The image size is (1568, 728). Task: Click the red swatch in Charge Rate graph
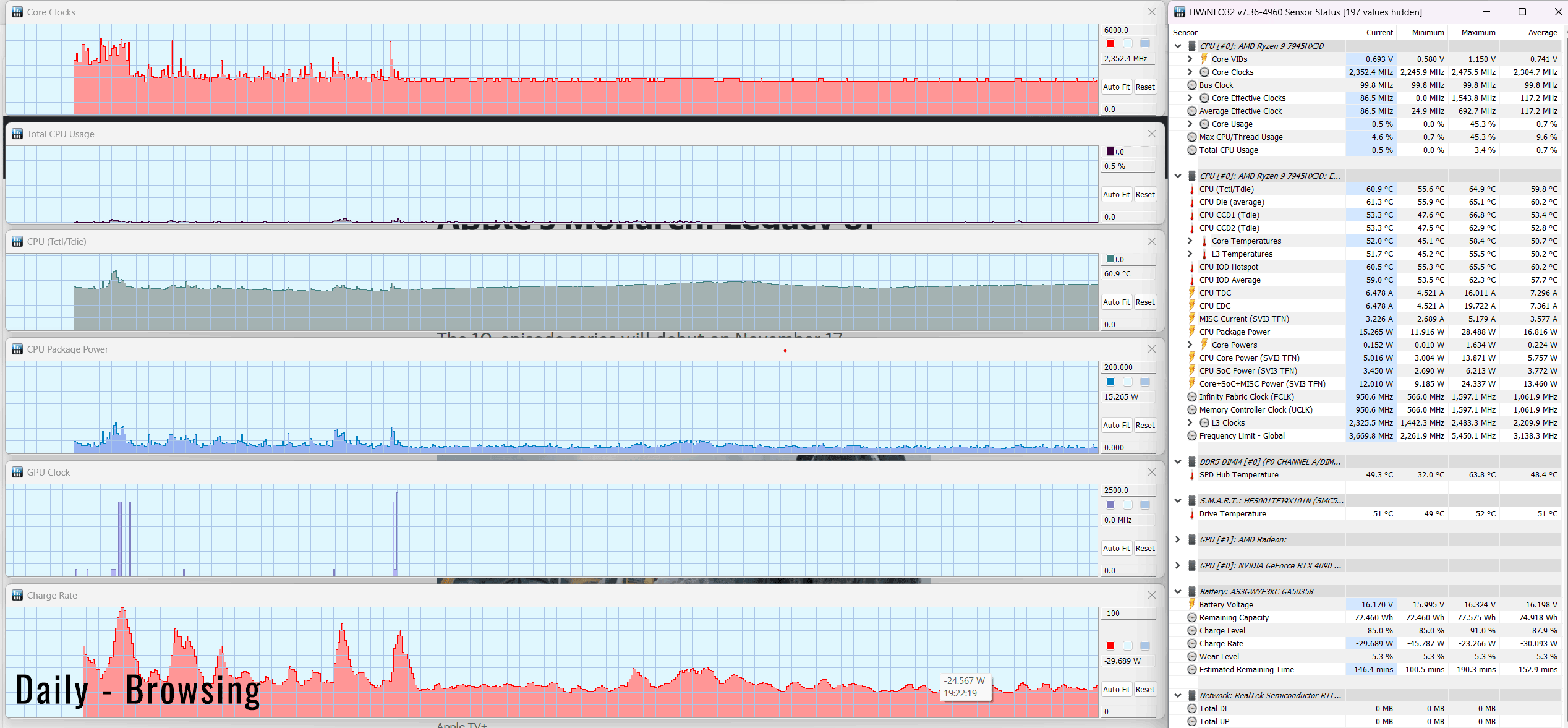coord(1110,646)
